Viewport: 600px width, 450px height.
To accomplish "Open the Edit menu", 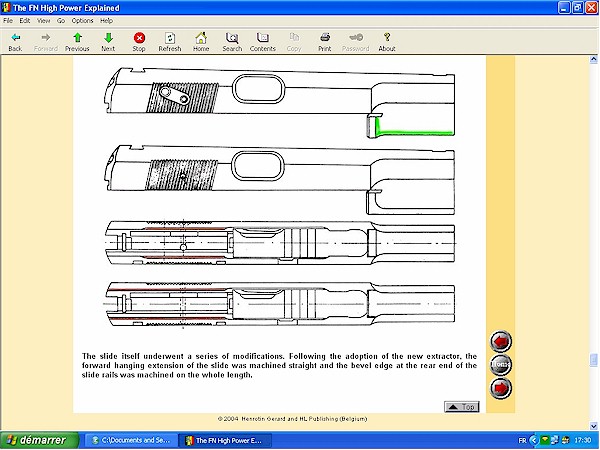I will [25, 21].
